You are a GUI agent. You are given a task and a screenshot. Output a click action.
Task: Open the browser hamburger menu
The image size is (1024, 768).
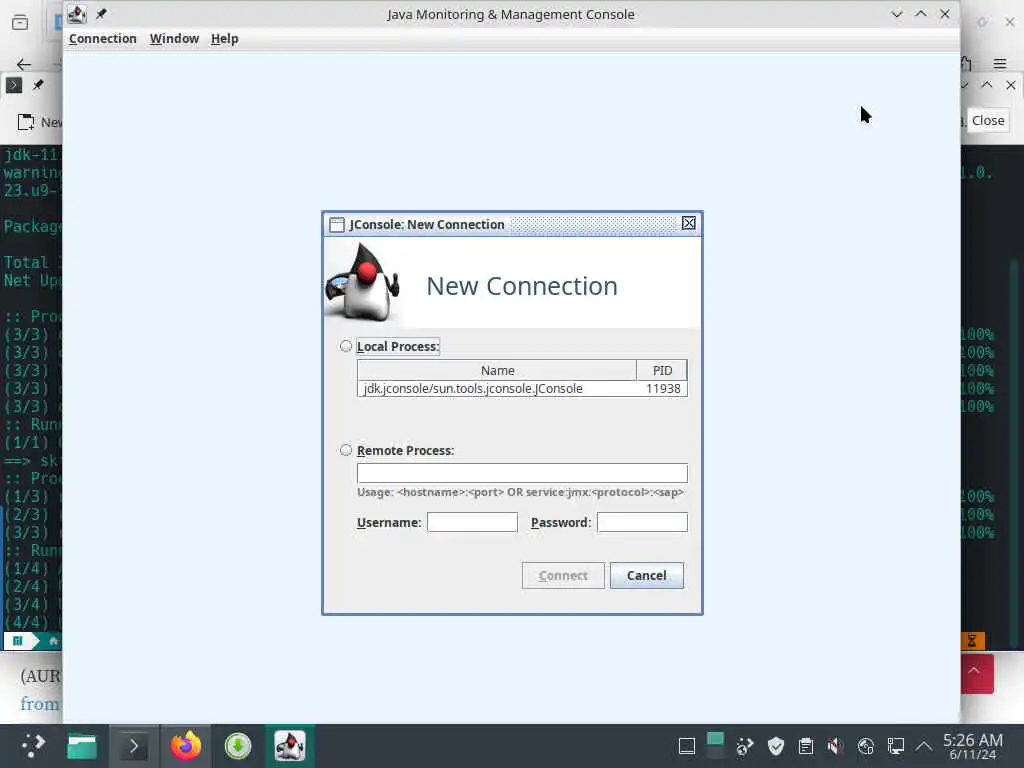(1000, 63)
